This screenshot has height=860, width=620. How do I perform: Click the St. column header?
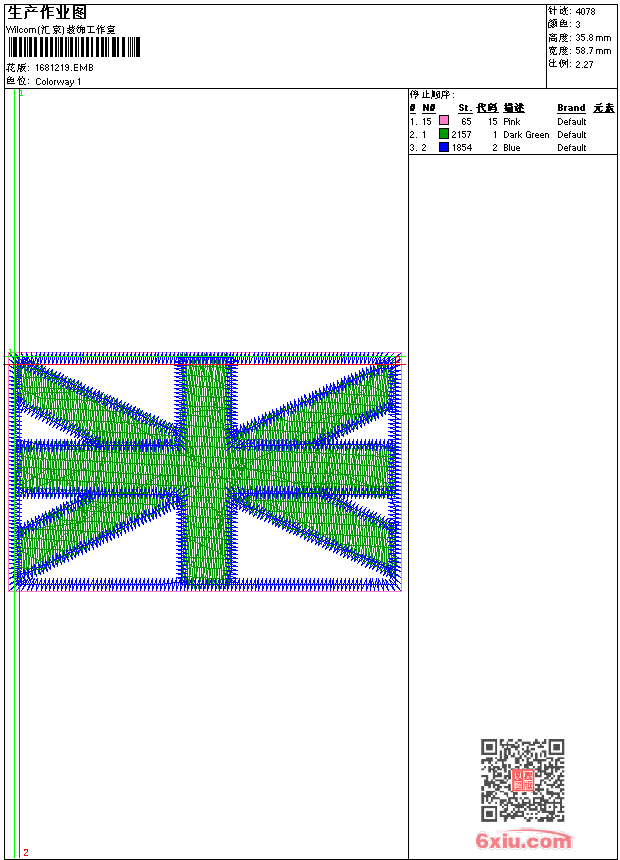point(465,108)
